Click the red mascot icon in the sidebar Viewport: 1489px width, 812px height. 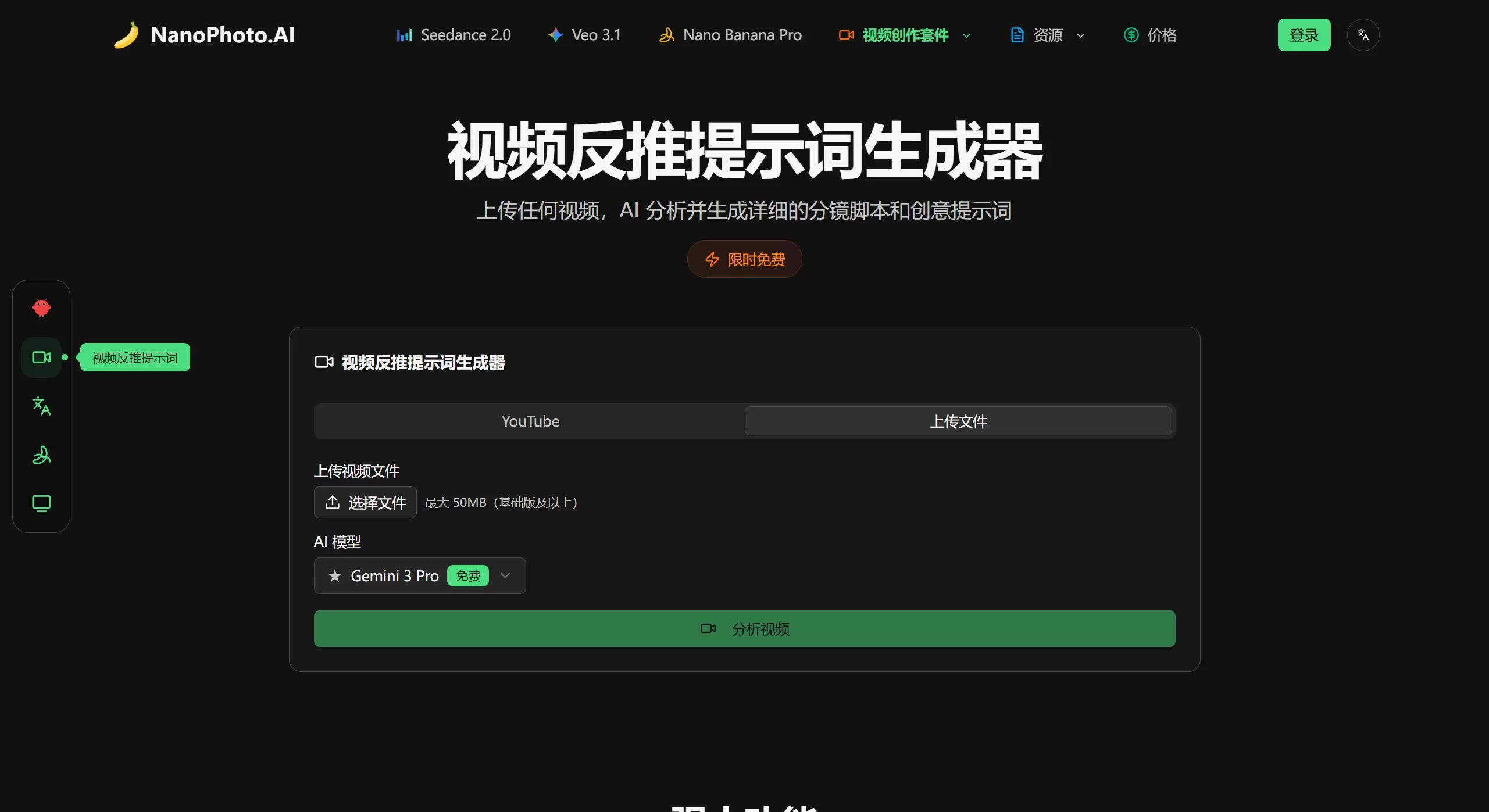click(x=41, y=307)
